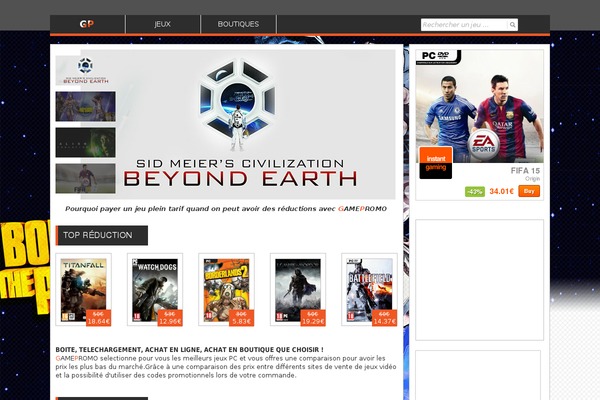Open the FIFA 15 cover image
Screen dimensions: 600x400
[479, 106]
